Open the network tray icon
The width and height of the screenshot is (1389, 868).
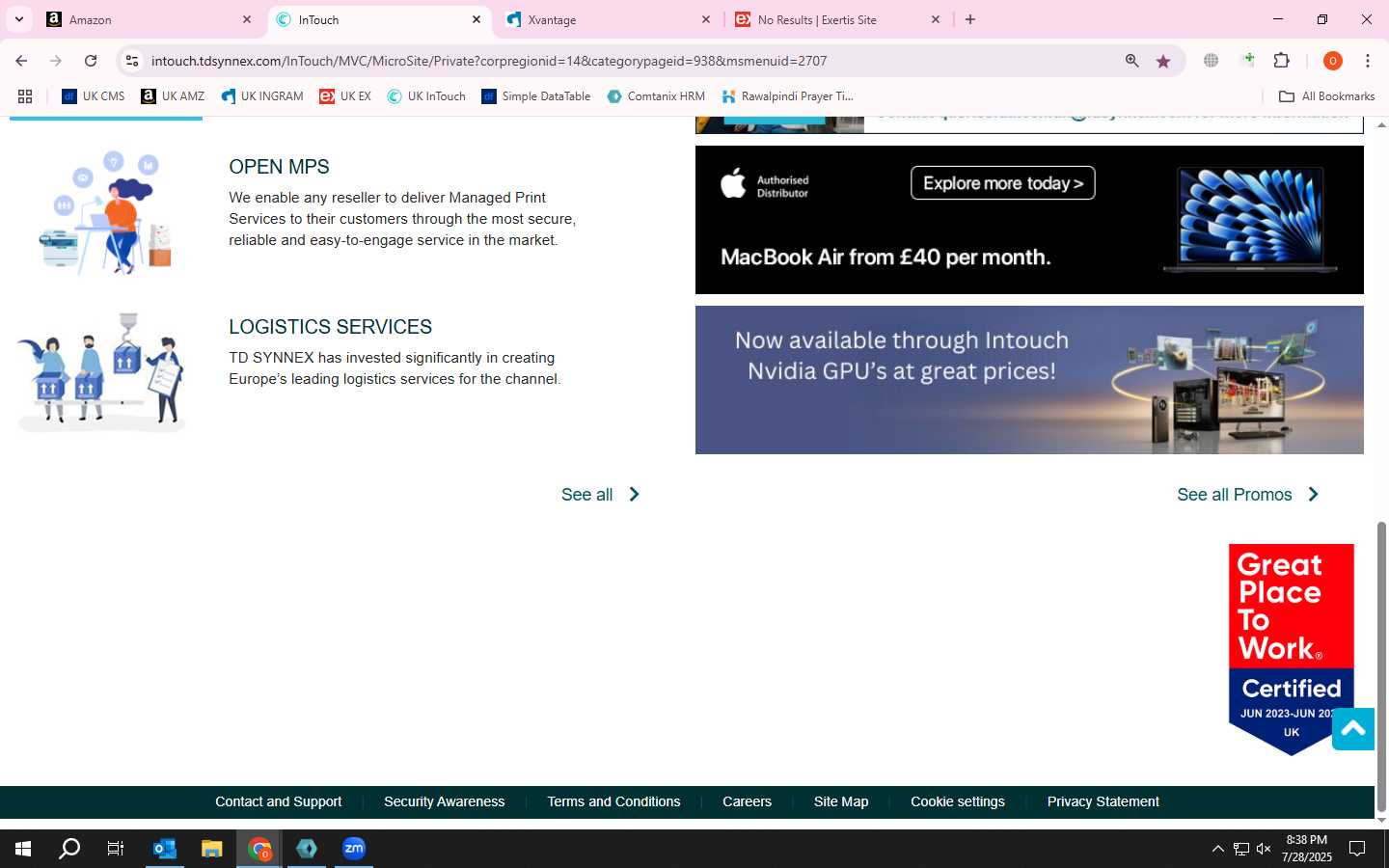pyautogui.click(x=1241, y=849)
